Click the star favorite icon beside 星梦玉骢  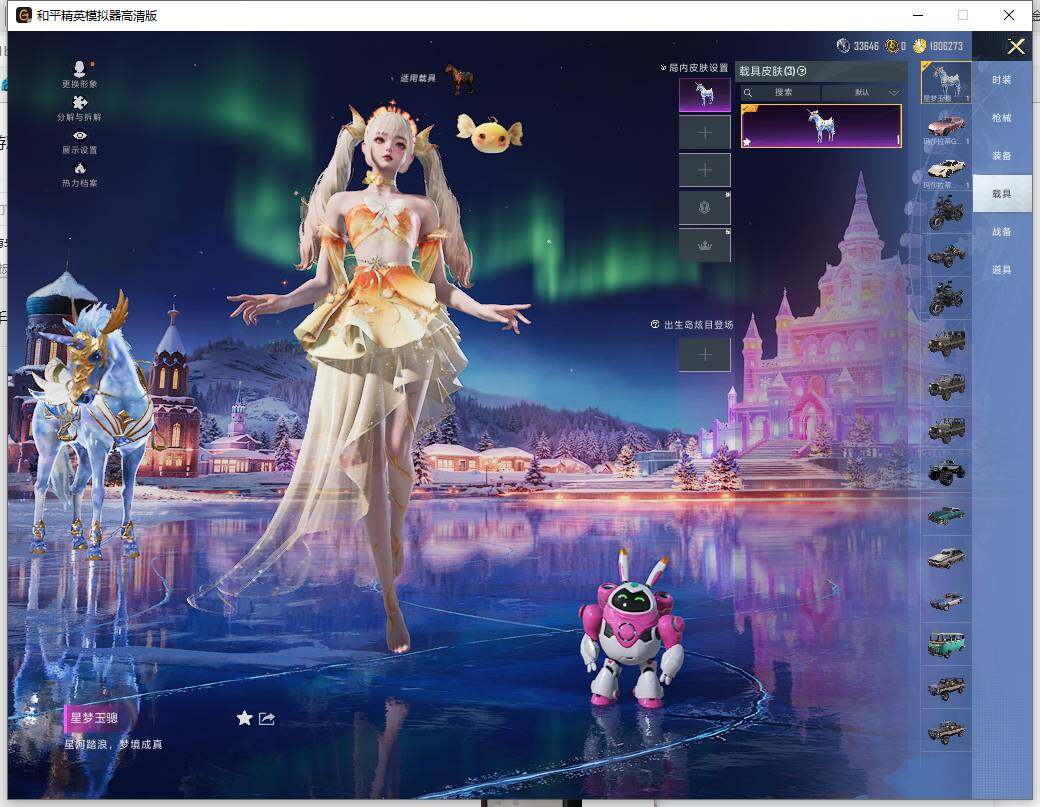(244, 718)
